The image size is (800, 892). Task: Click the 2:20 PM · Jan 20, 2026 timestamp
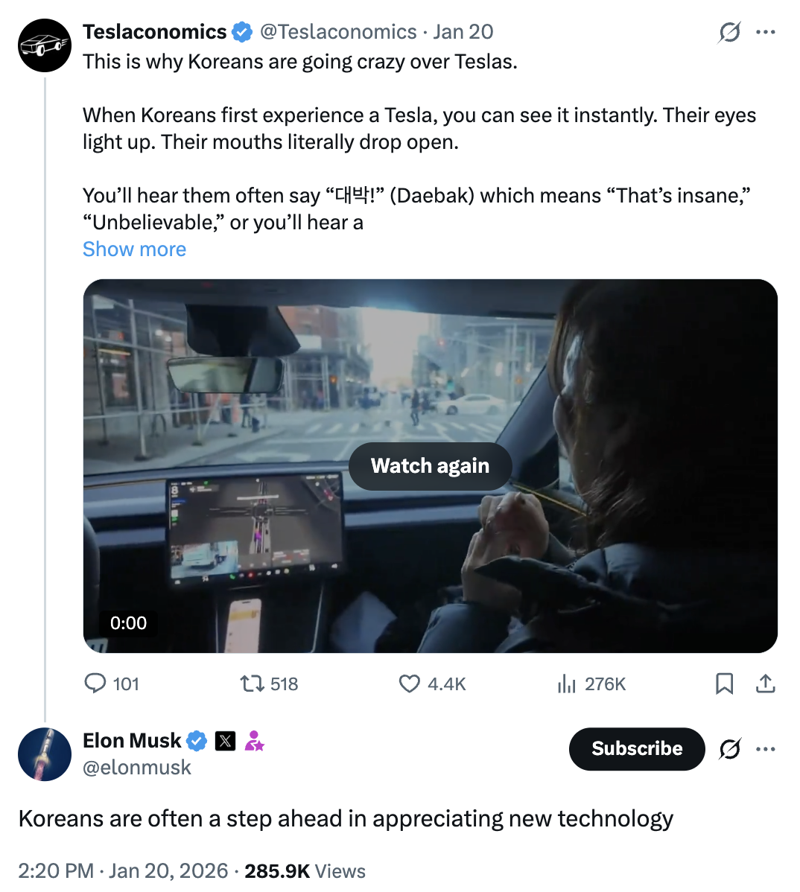tap(122, 871)
